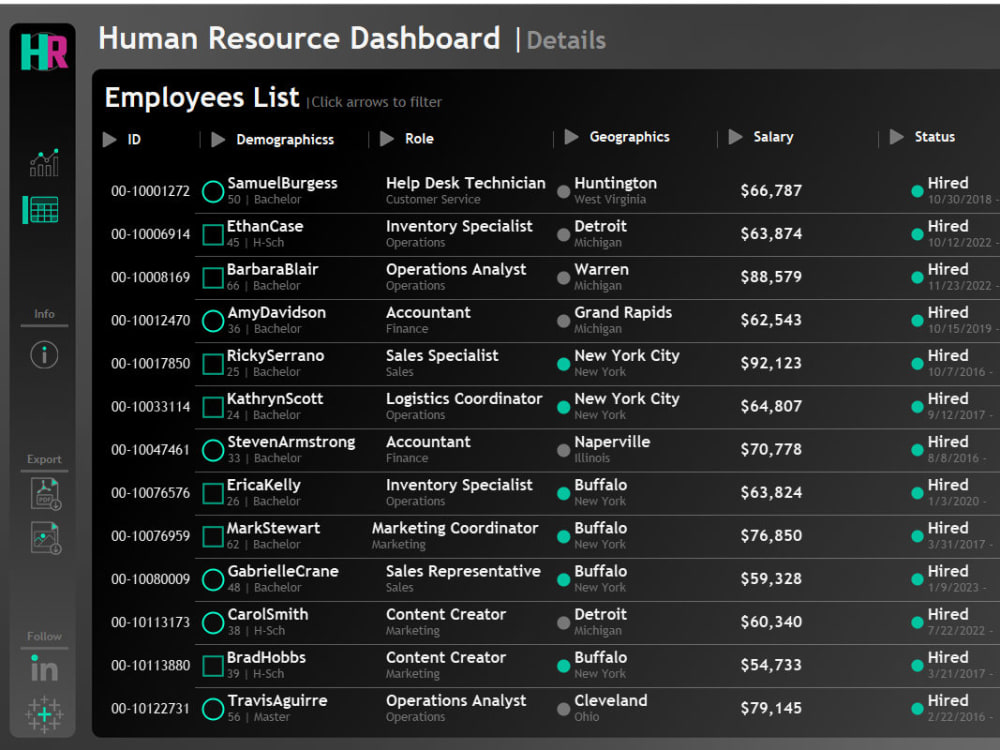Screen dimensions: 1000x750
Task: Select the HR logo at top left
Action: (x=43, y=50)
